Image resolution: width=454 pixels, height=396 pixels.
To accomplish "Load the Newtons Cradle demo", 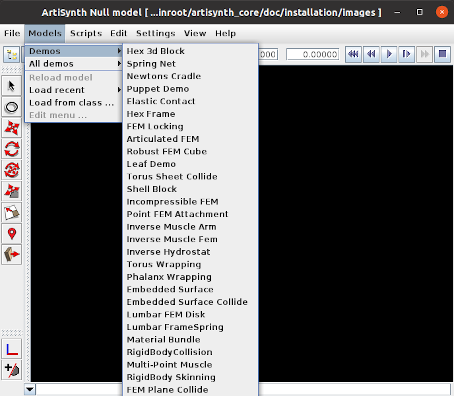I will point(191,76).
